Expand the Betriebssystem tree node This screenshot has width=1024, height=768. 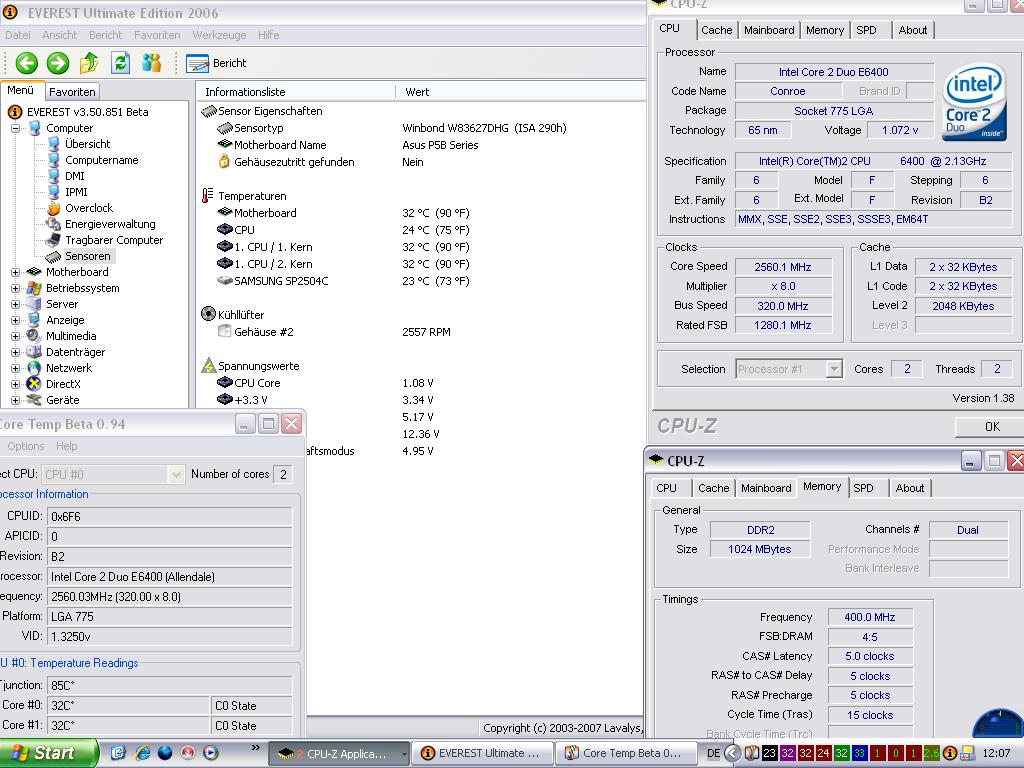coord(15,288)
